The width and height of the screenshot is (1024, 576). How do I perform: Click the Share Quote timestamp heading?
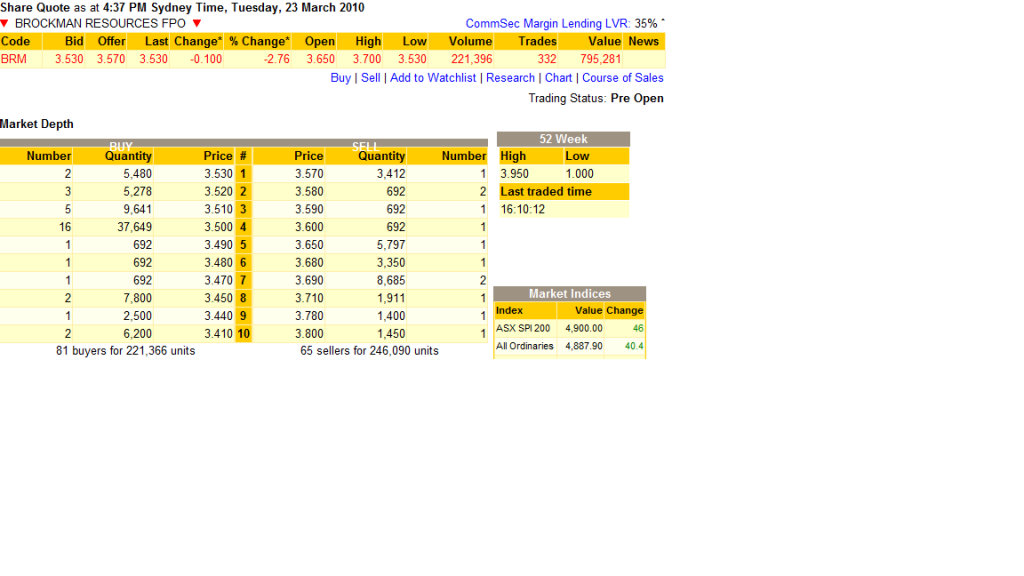pyautogui.click(x=182, y=8)
